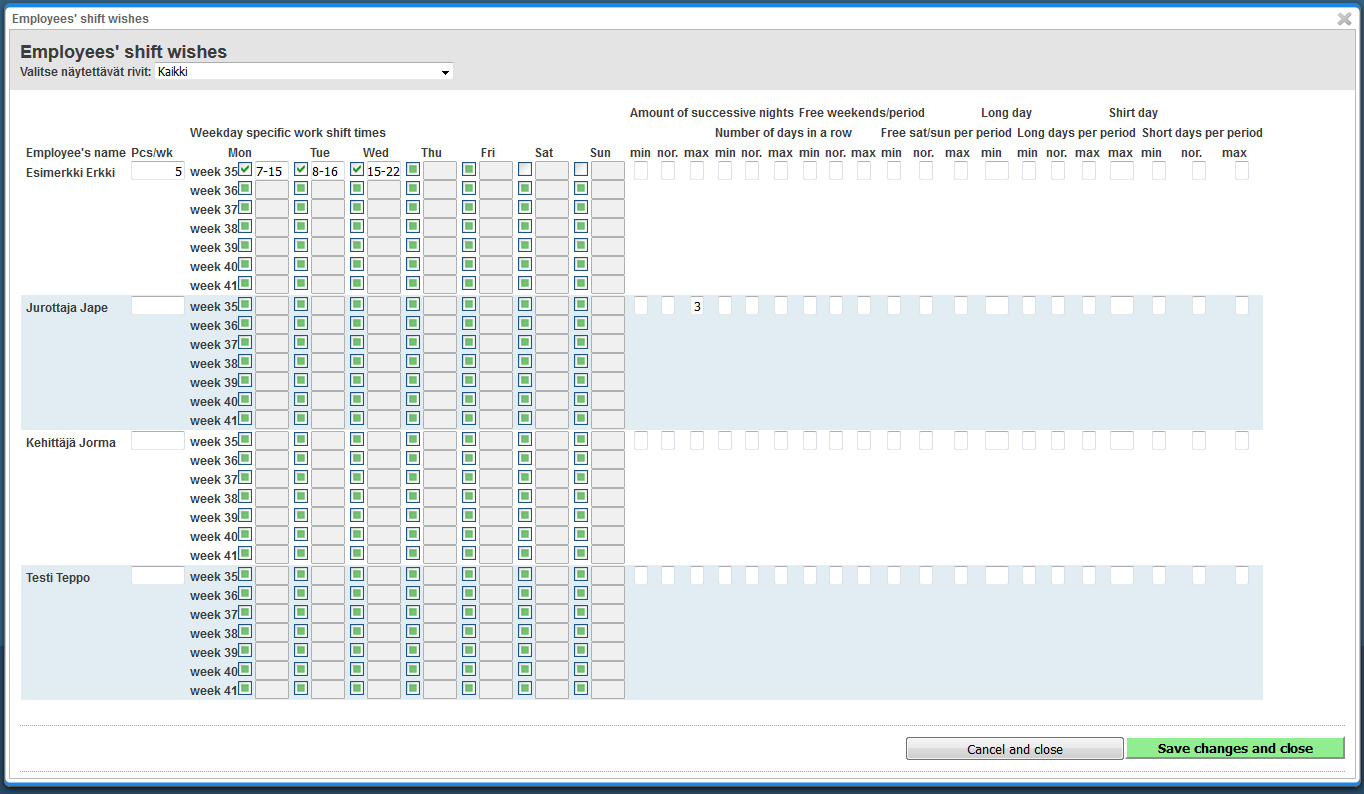Screen dimensions: 1364x794
Task: Focus Kehittäjä Jorma's Pcs/wk input field
Action: tap(158, 441)
